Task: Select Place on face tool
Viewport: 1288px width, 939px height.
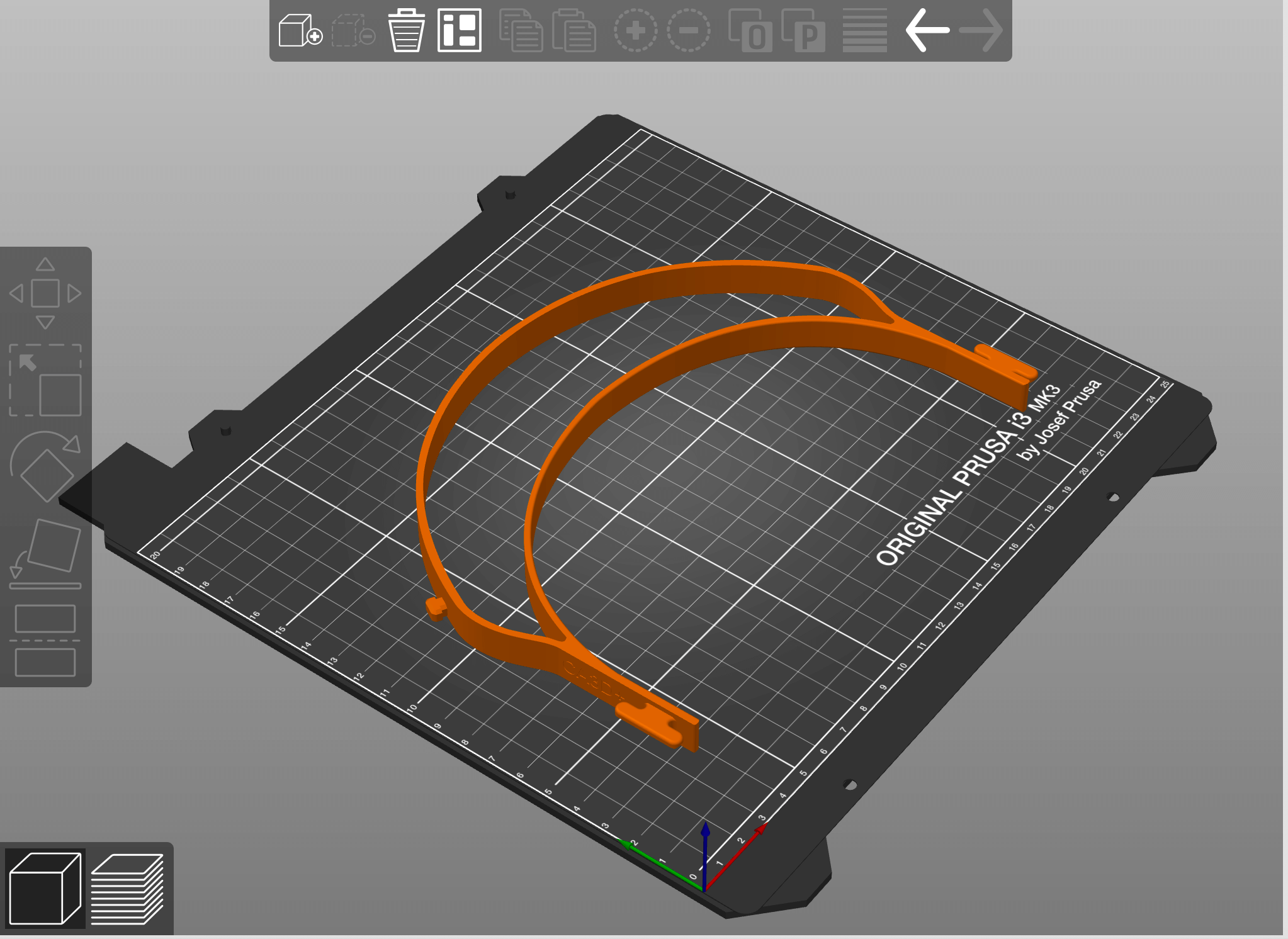Action: point(45,554)
